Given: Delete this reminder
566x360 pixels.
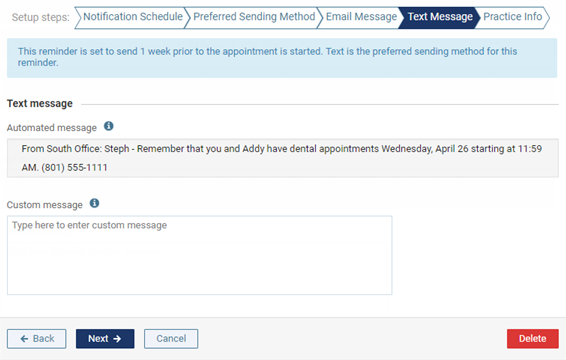Looking at the screenshot, I should (532, 339).
